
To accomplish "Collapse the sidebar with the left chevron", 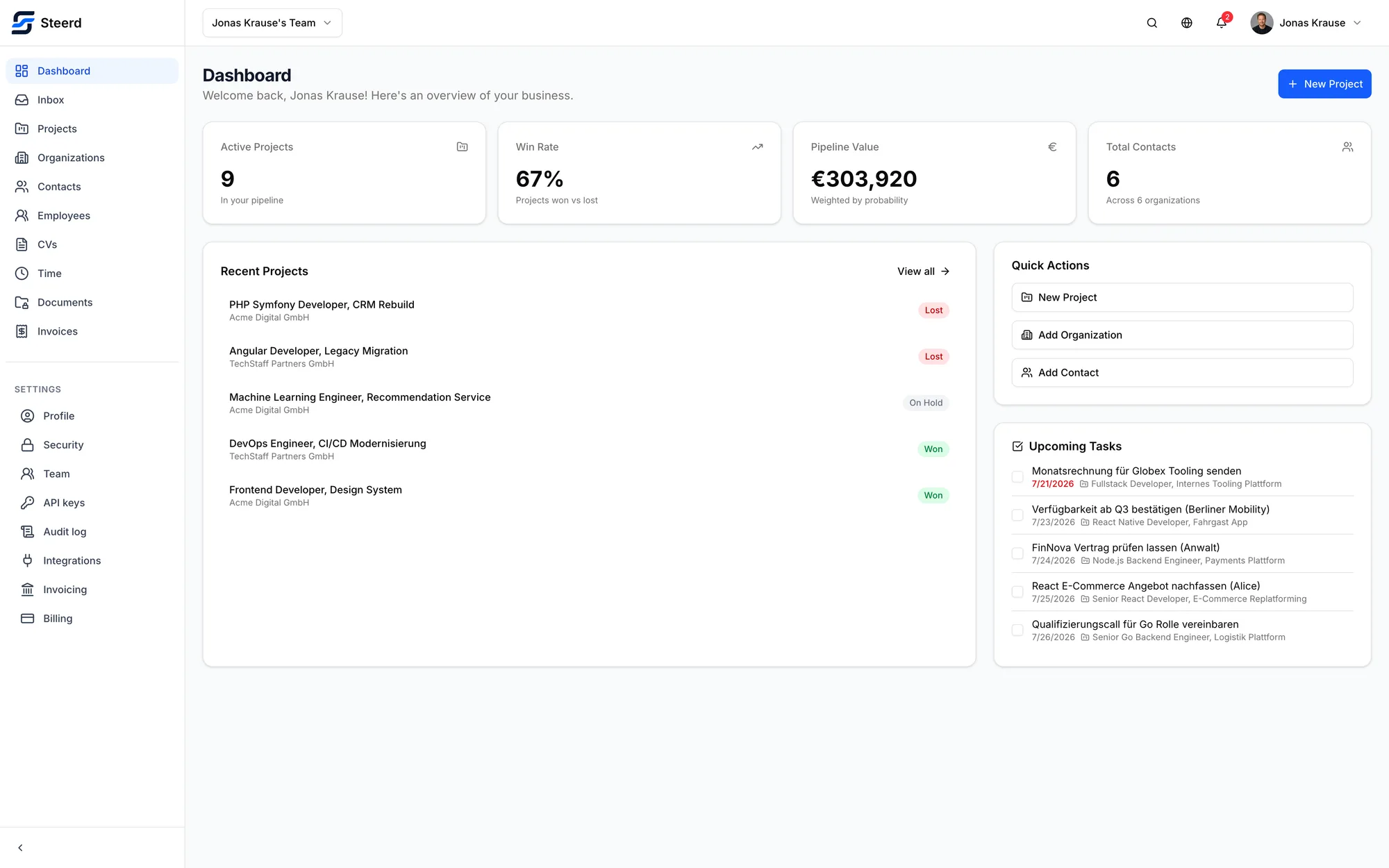I will tap(20, 848).
